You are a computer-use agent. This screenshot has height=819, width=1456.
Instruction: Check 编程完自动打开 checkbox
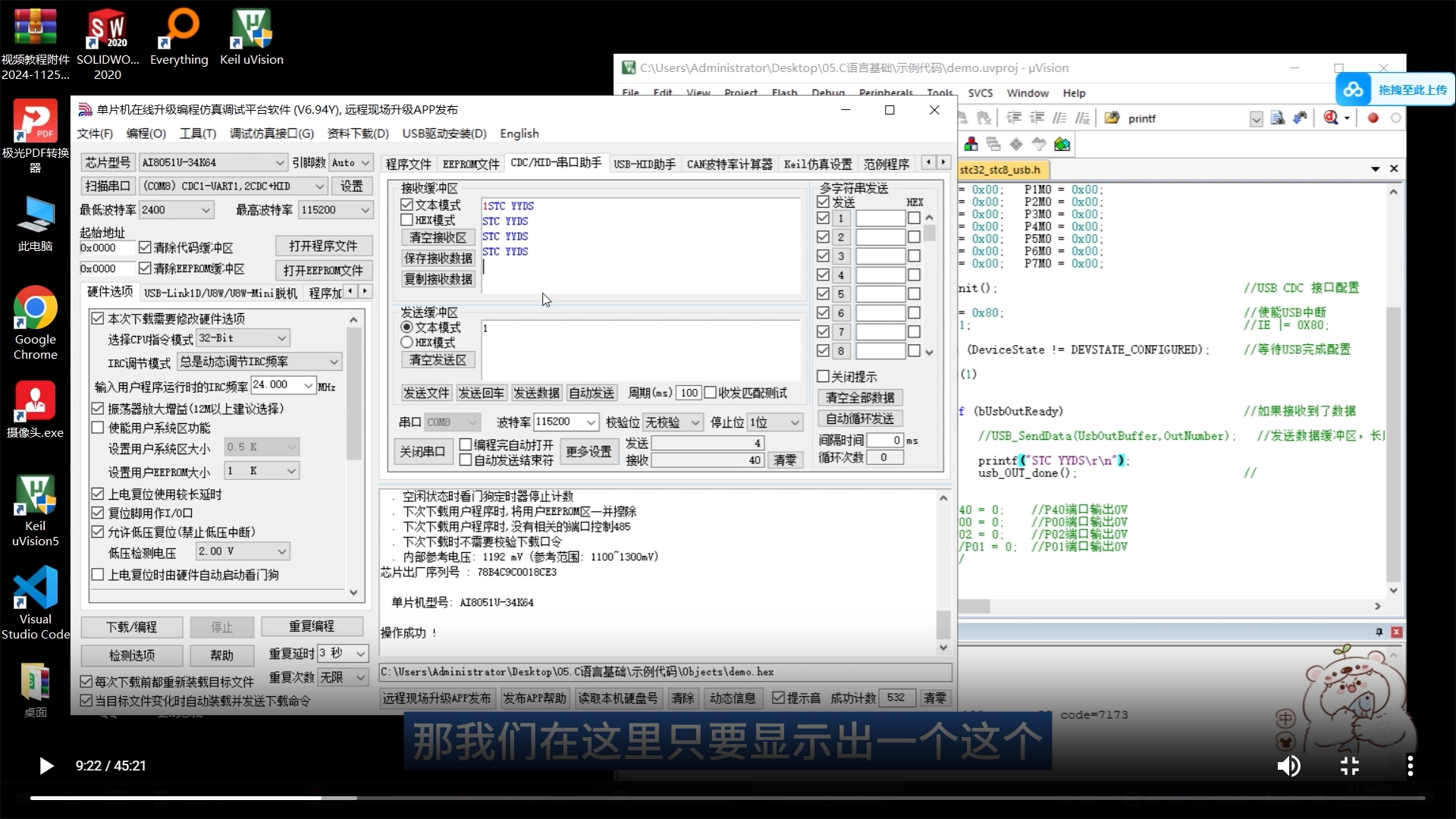[x=466, y=444]
